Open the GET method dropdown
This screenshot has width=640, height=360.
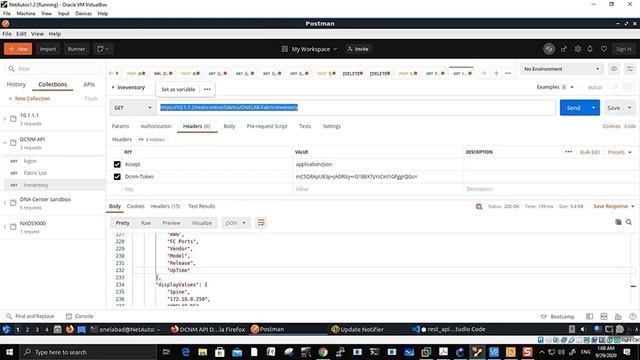tap(133, 108)
